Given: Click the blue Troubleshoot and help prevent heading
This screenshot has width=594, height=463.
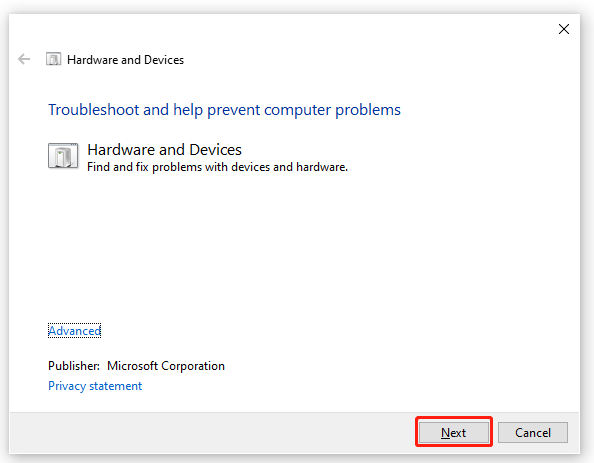Looking at the screenshot, I should 224,110.
